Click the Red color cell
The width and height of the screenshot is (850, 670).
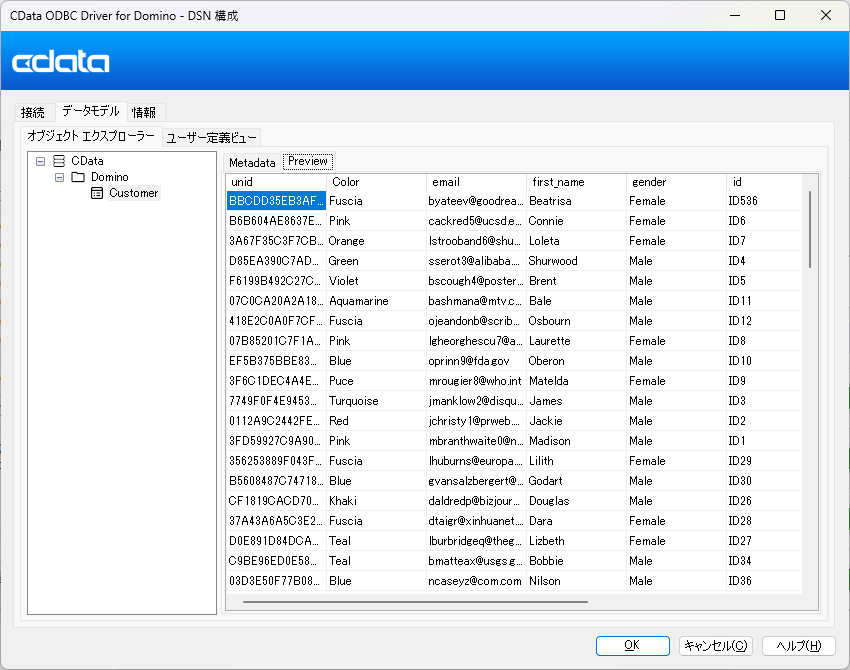pyautogui.click(x=376, y=421)
